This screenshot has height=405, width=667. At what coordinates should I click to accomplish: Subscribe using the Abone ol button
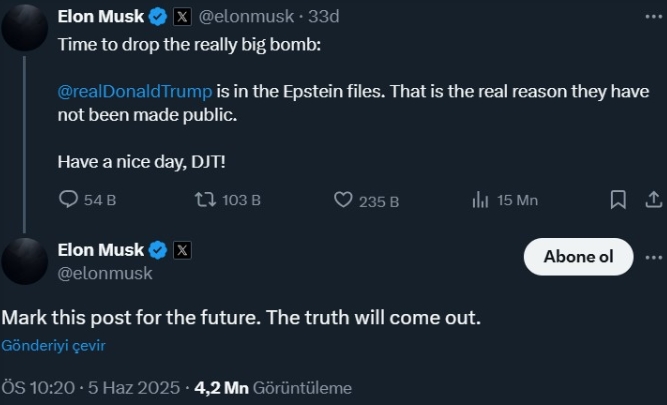coord(579,257)
